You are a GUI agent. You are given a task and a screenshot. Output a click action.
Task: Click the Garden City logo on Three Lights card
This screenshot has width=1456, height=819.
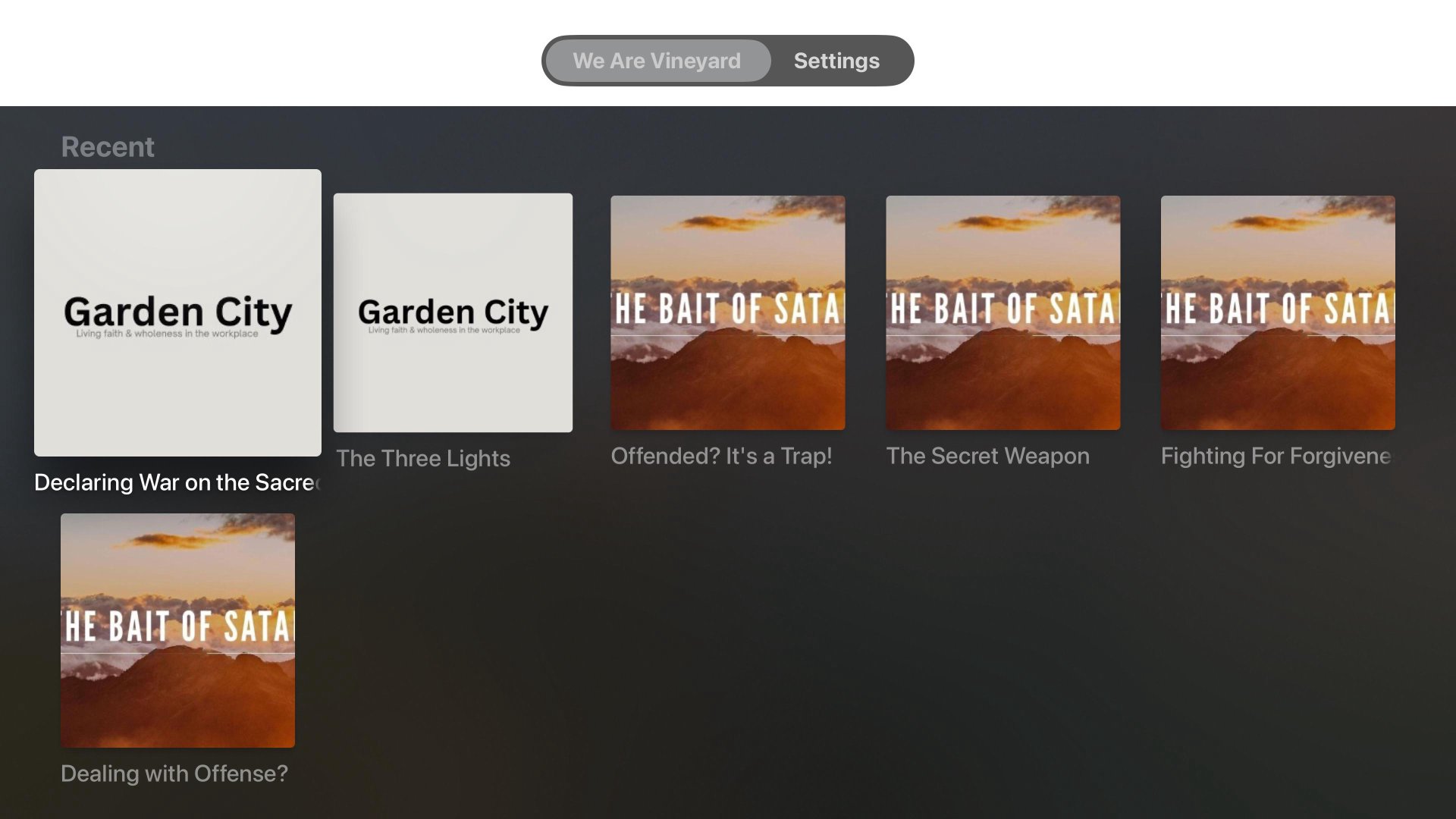point(453,312)
